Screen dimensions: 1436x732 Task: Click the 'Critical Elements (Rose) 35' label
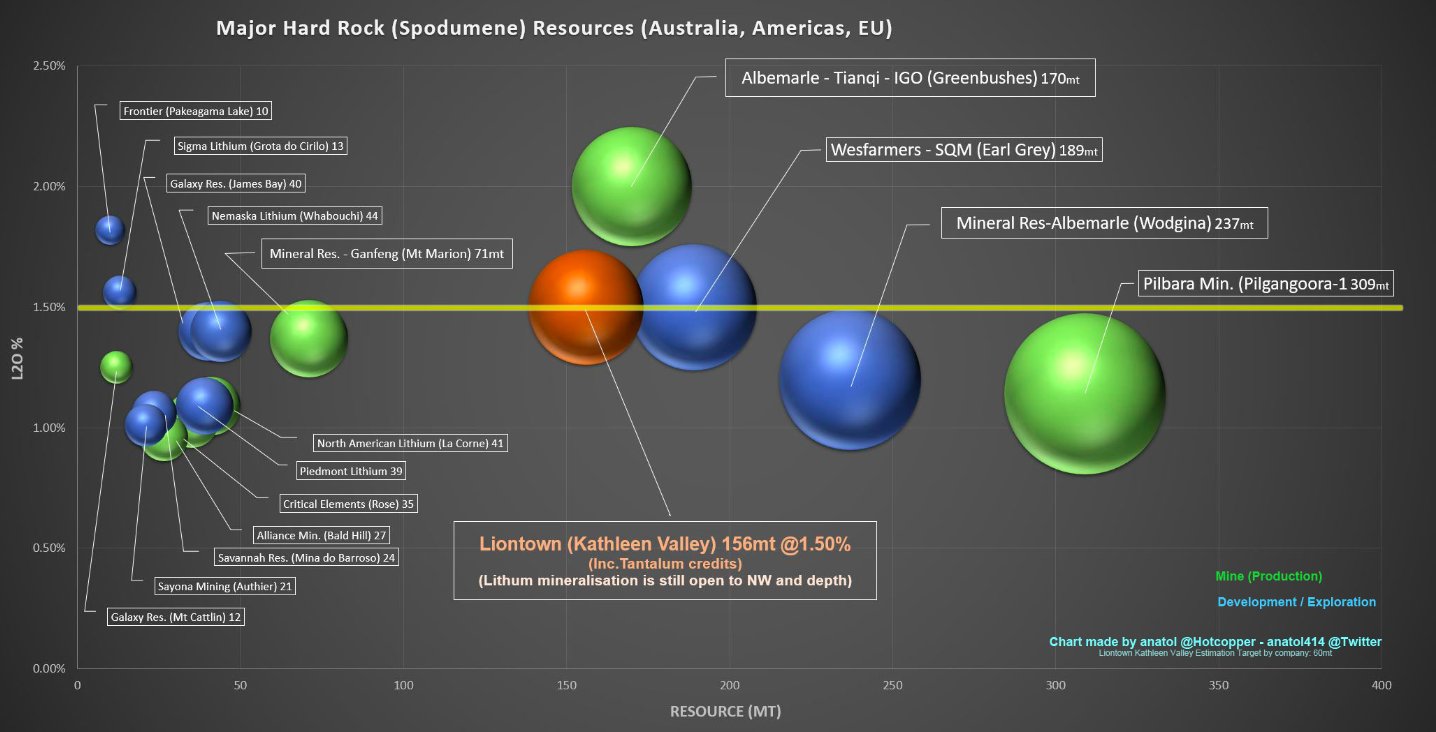[x=348, y=504]
